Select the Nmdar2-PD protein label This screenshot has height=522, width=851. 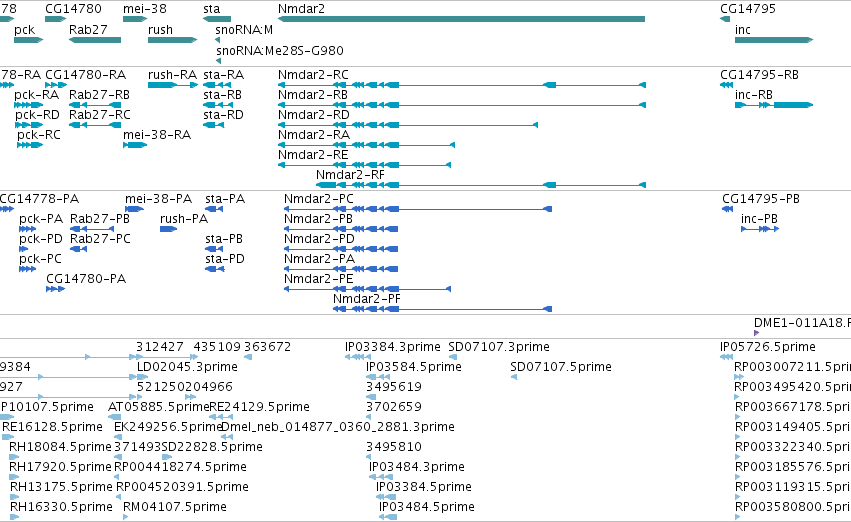(319, 239)
